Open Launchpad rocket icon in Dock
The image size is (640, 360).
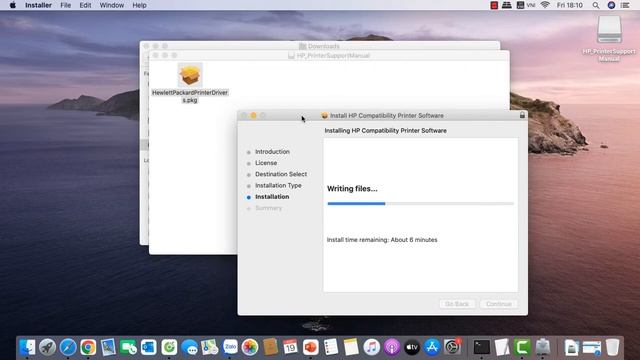48,347
